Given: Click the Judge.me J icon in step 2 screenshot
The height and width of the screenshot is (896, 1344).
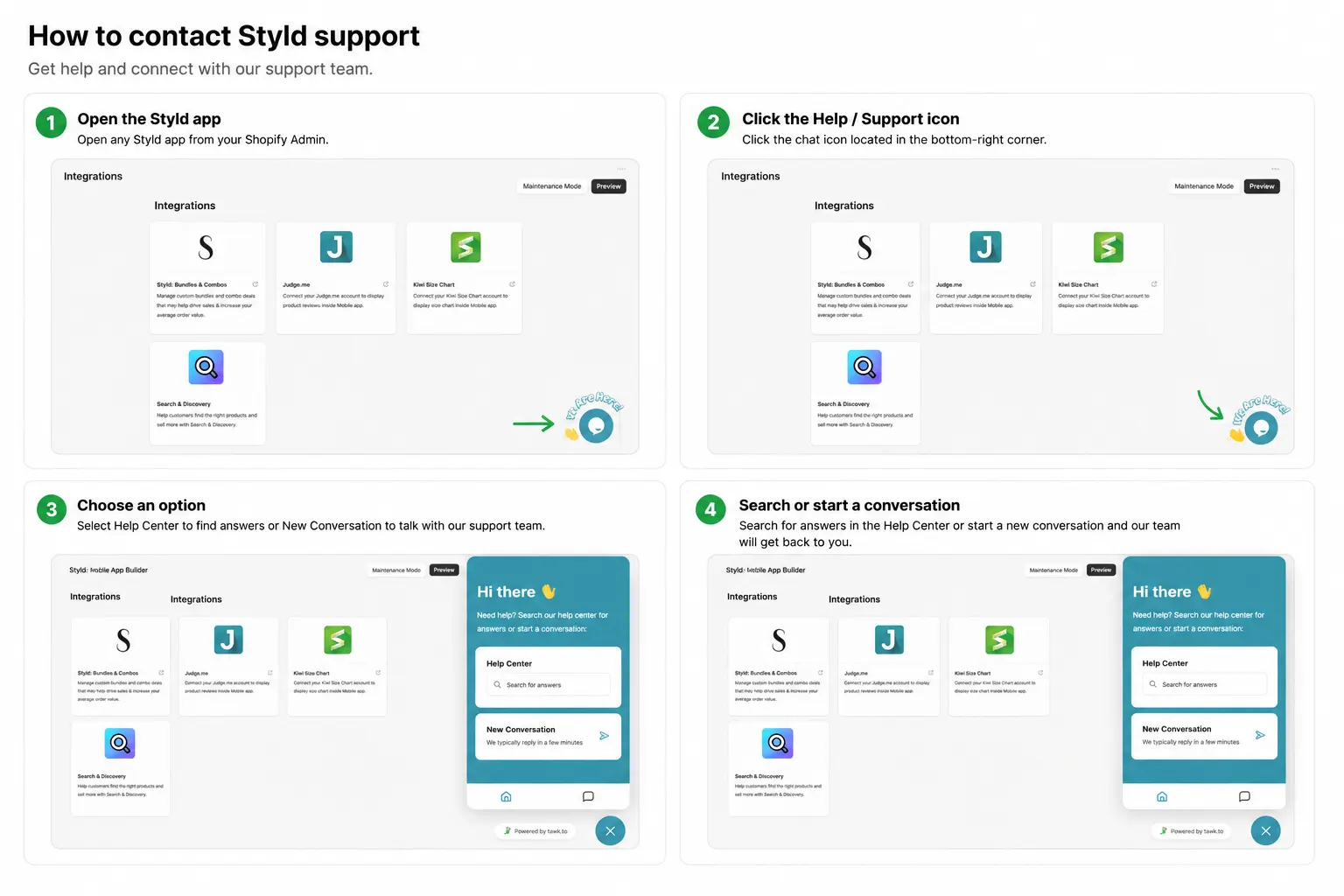Looking at the screenshot, I should 985,248.
